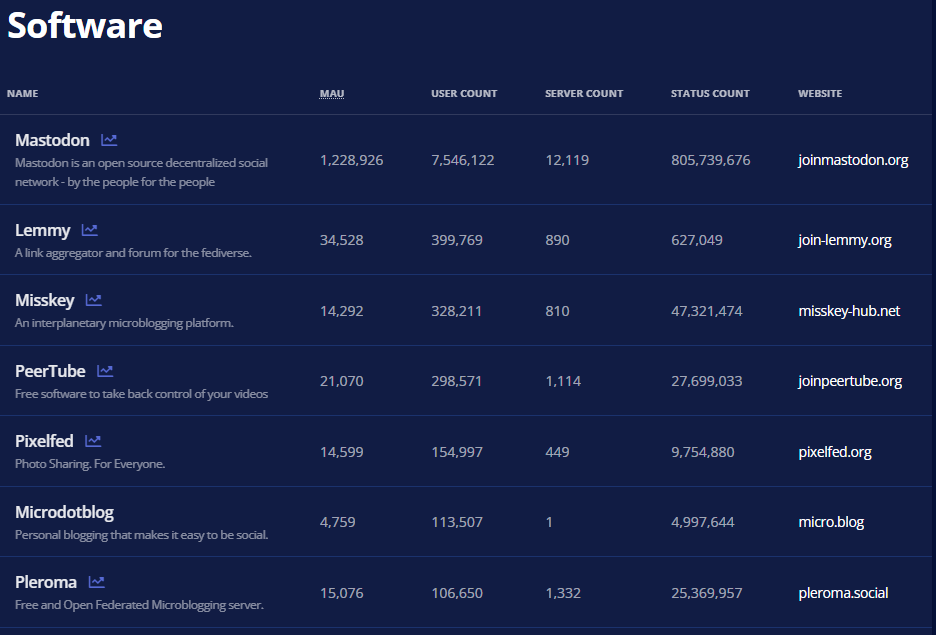Click Microdotblog's status count 4,997,644
Viewport: 936px width, 635px height.
(703, 522)
